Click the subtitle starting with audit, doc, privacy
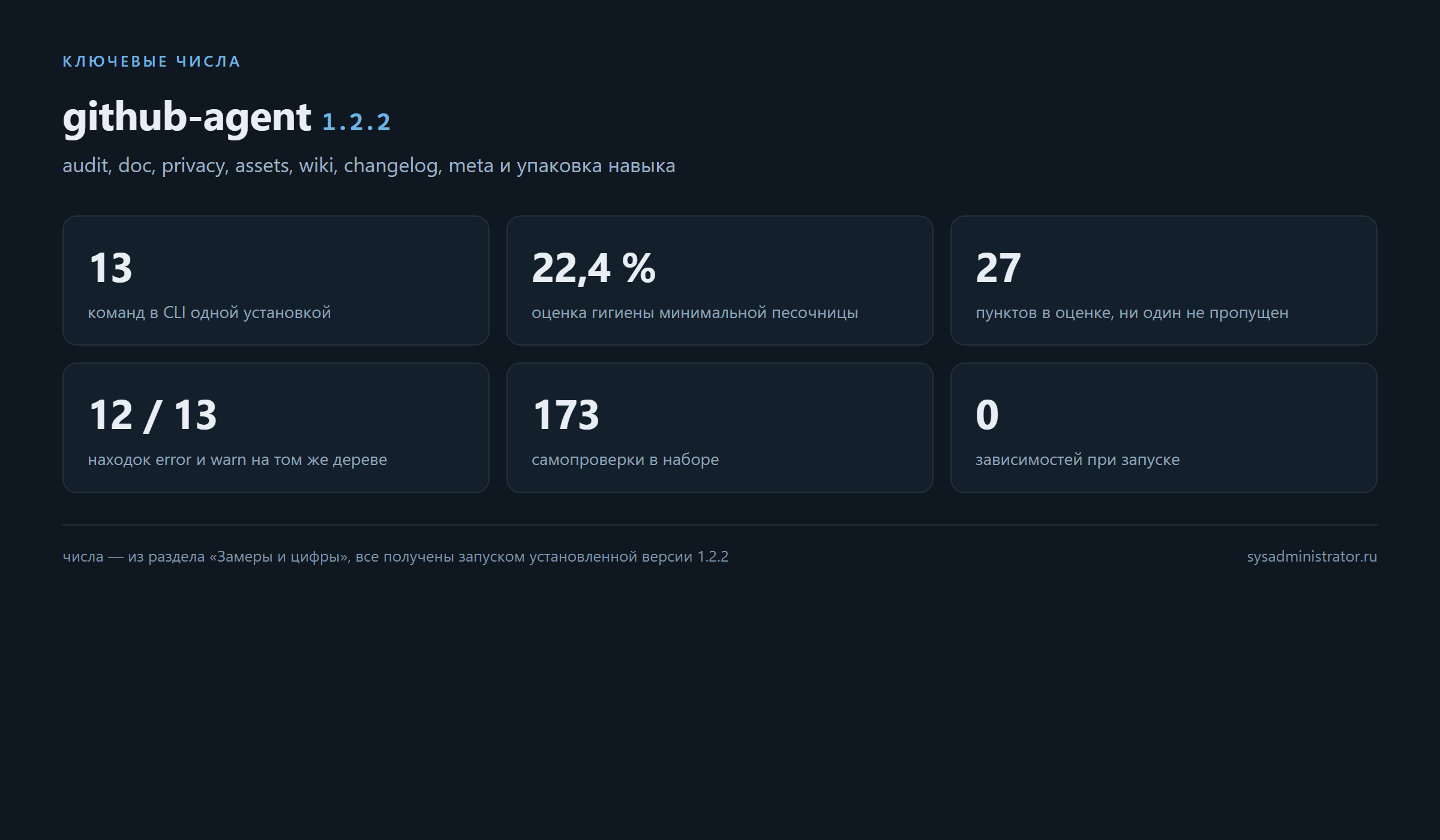The height and width of the screenshot is (840, 1440). coord(369,166)
